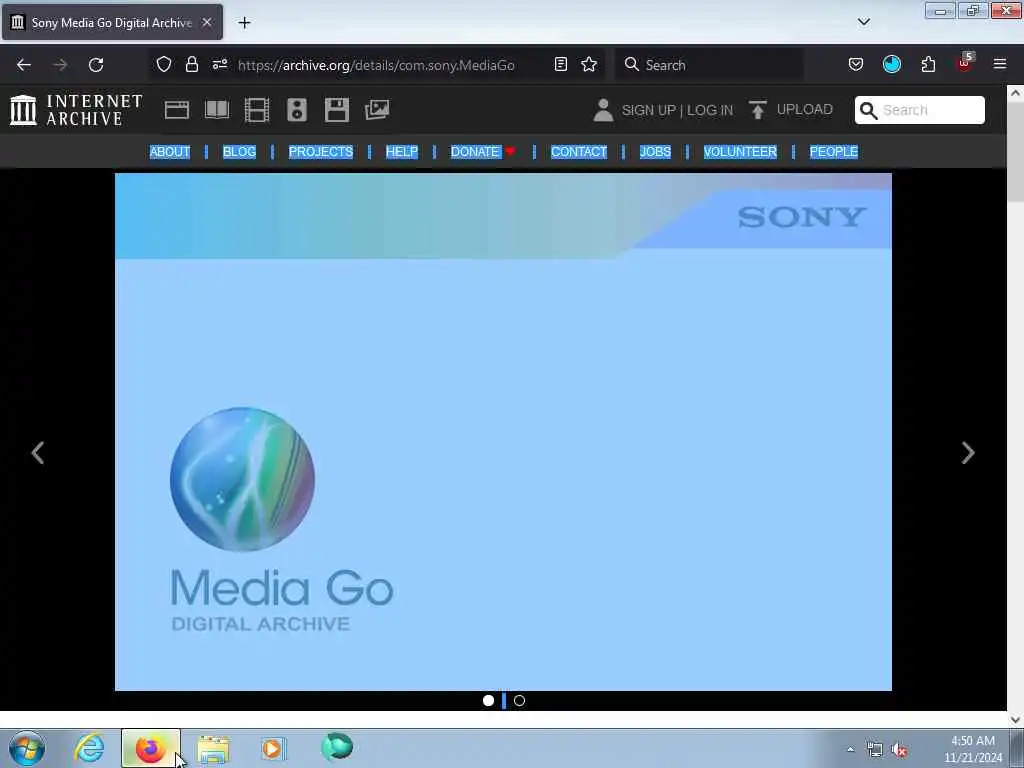Open the VOLUNTEER link
Image resolution: width=1024 pixels, height=768 pixels.
[740, 152]
